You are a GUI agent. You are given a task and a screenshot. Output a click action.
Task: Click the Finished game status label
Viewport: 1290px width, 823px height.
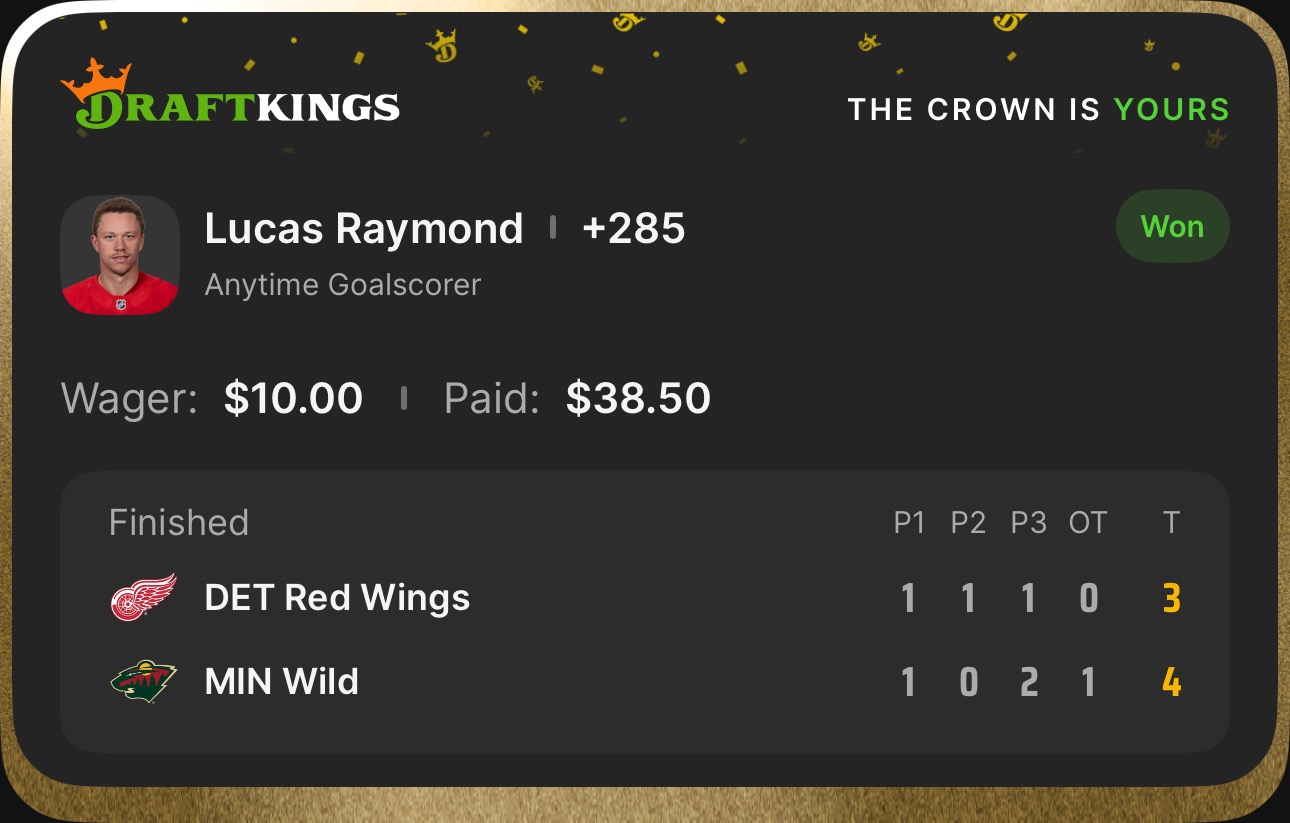point(179,522)
